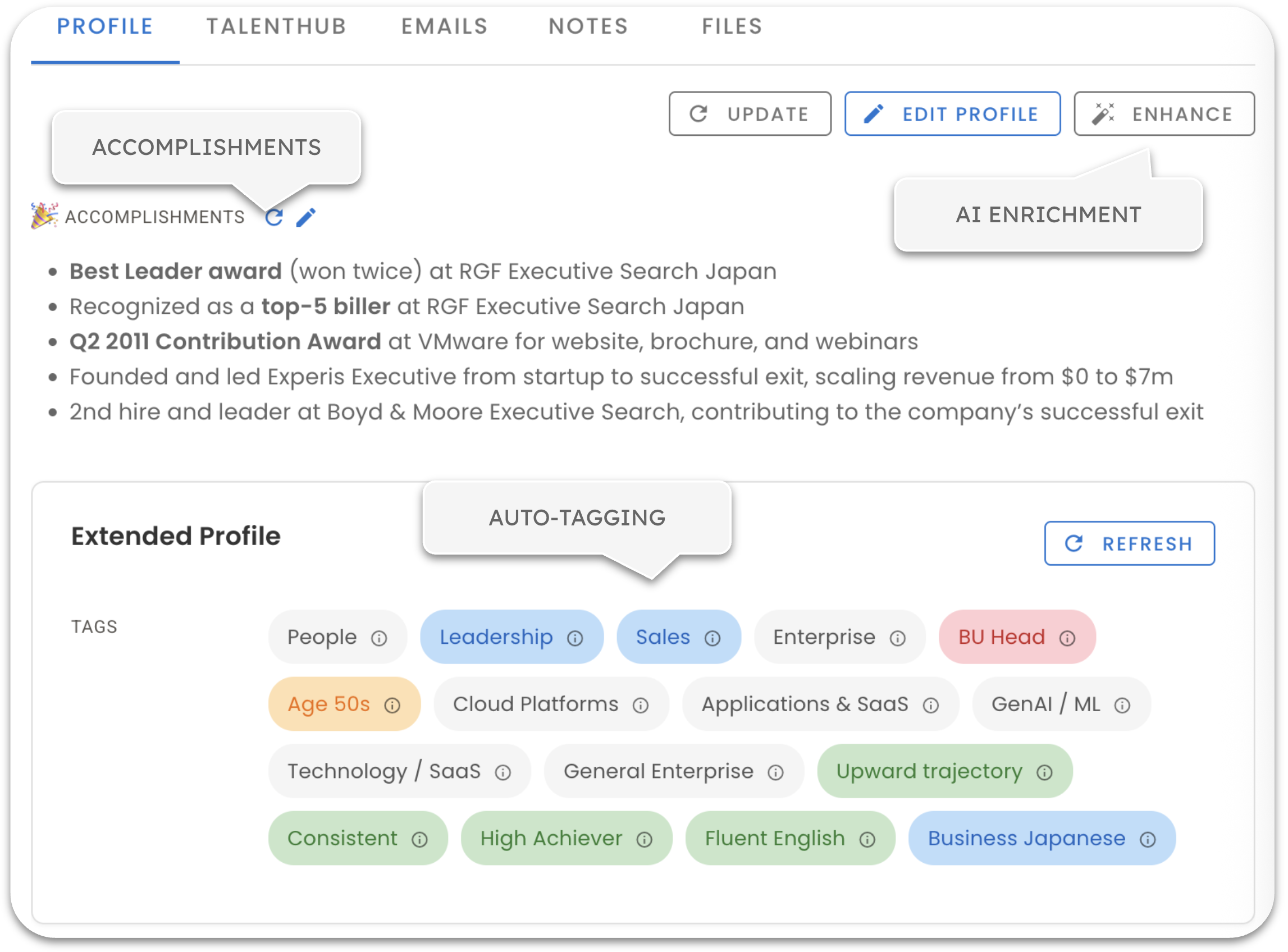Go to the Notes tab
The image size is (1288, 952).
click(x=588, y=26)
